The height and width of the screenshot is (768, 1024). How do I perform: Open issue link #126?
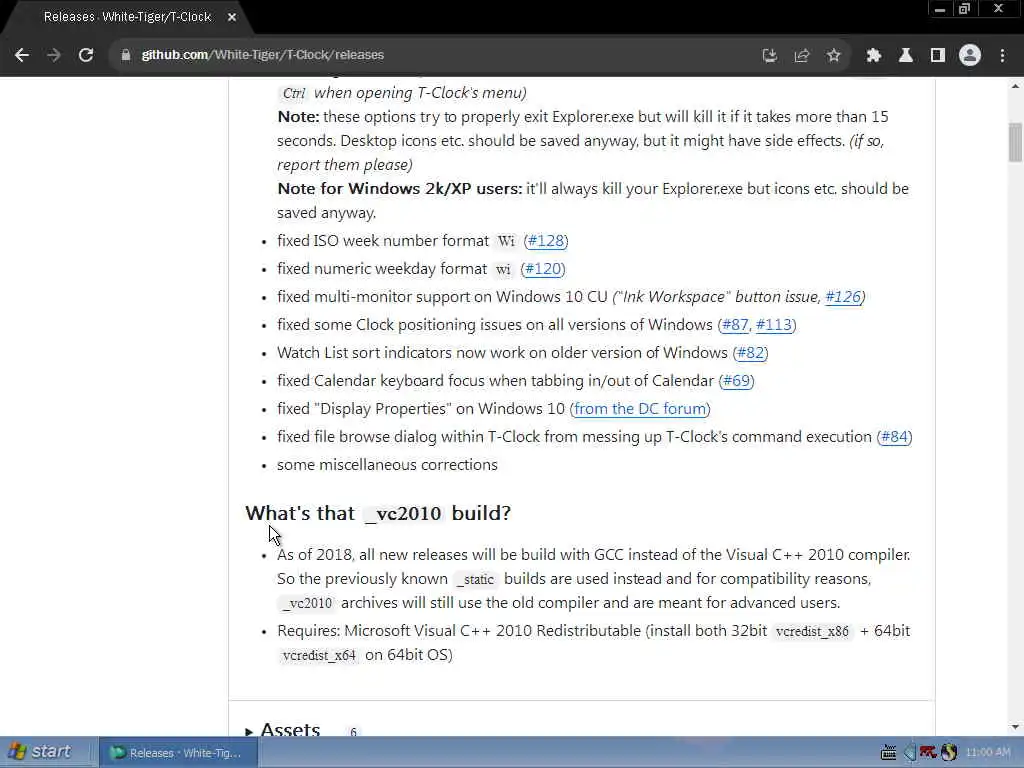[843, 297]
